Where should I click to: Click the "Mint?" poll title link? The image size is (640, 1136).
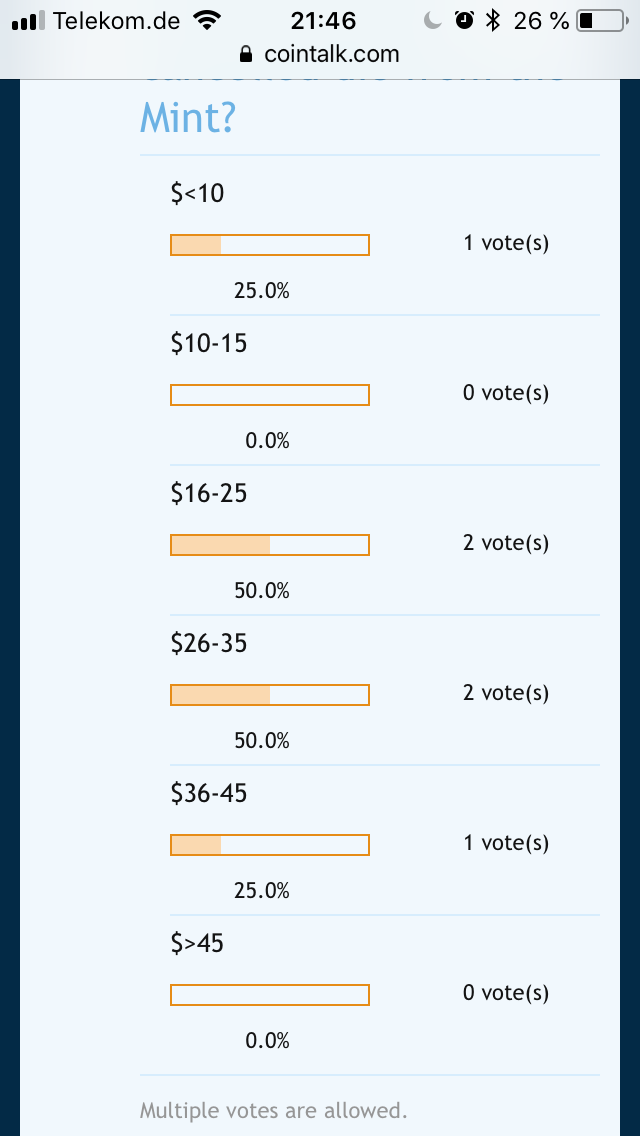(188, 118)
